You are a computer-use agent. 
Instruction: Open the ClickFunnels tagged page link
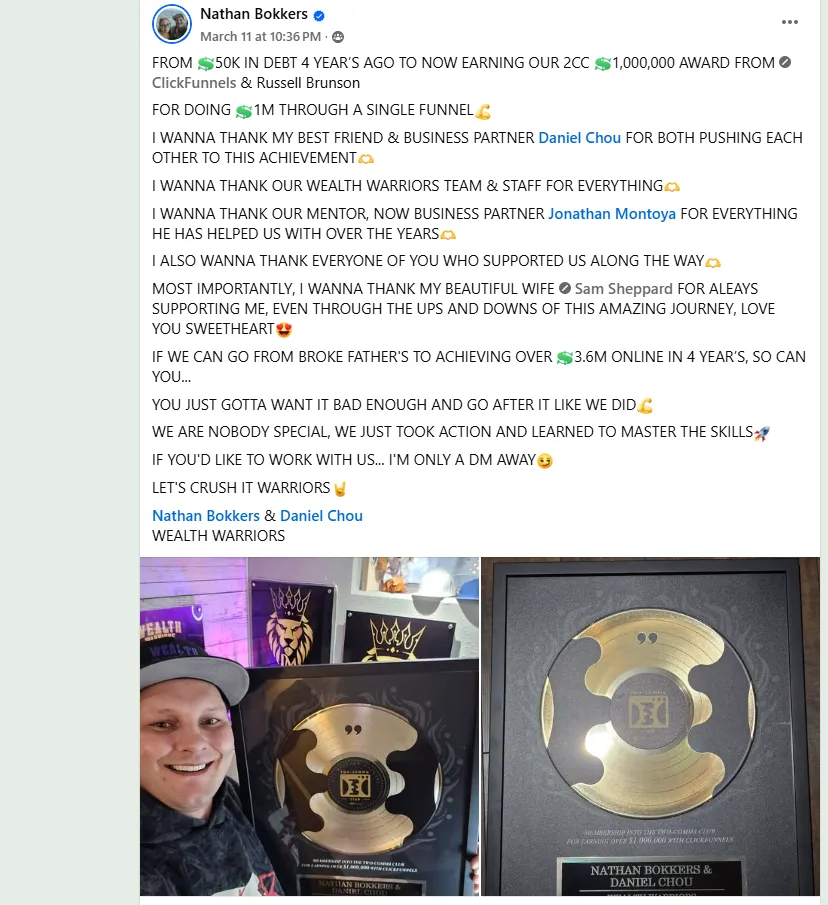point(194,83)
